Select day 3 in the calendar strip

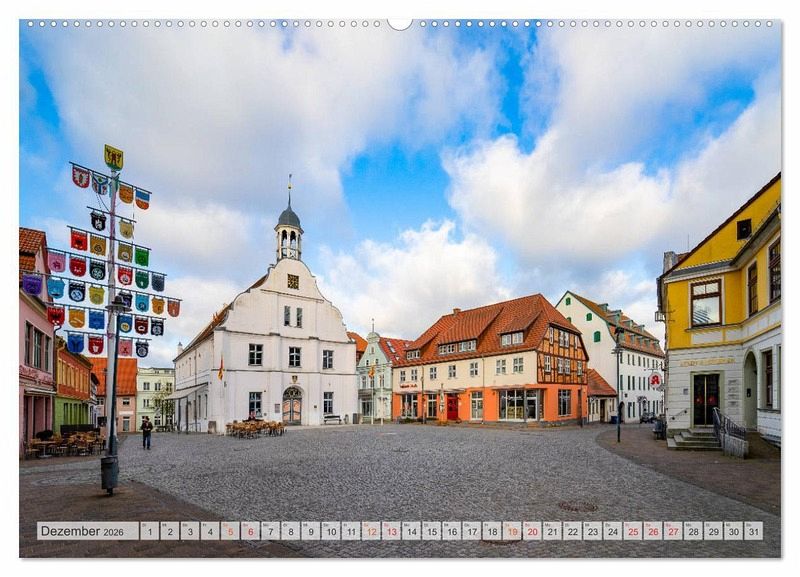pyautogui.click(x=190, y=531)
